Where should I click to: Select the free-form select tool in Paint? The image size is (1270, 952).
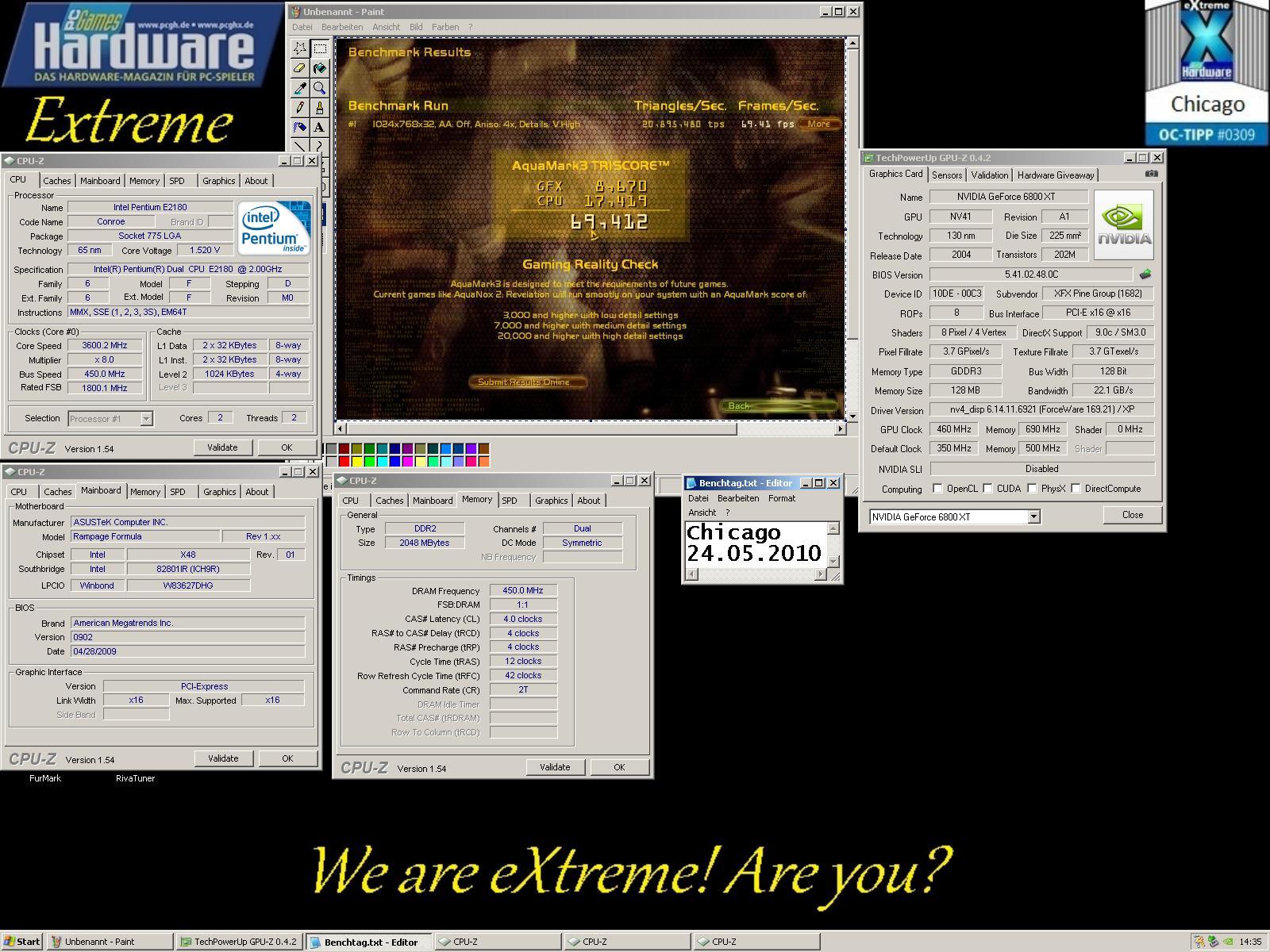(x=300, y=48)
